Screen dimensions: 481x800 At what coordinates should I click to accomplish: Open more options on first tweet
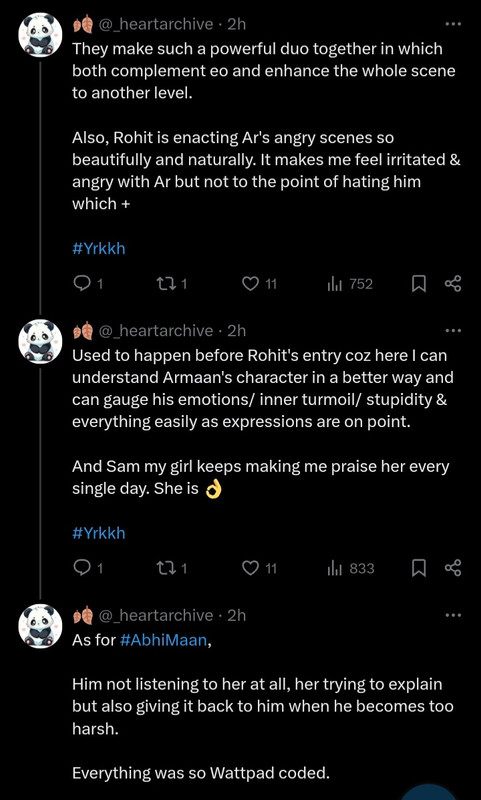click(453, 24)
